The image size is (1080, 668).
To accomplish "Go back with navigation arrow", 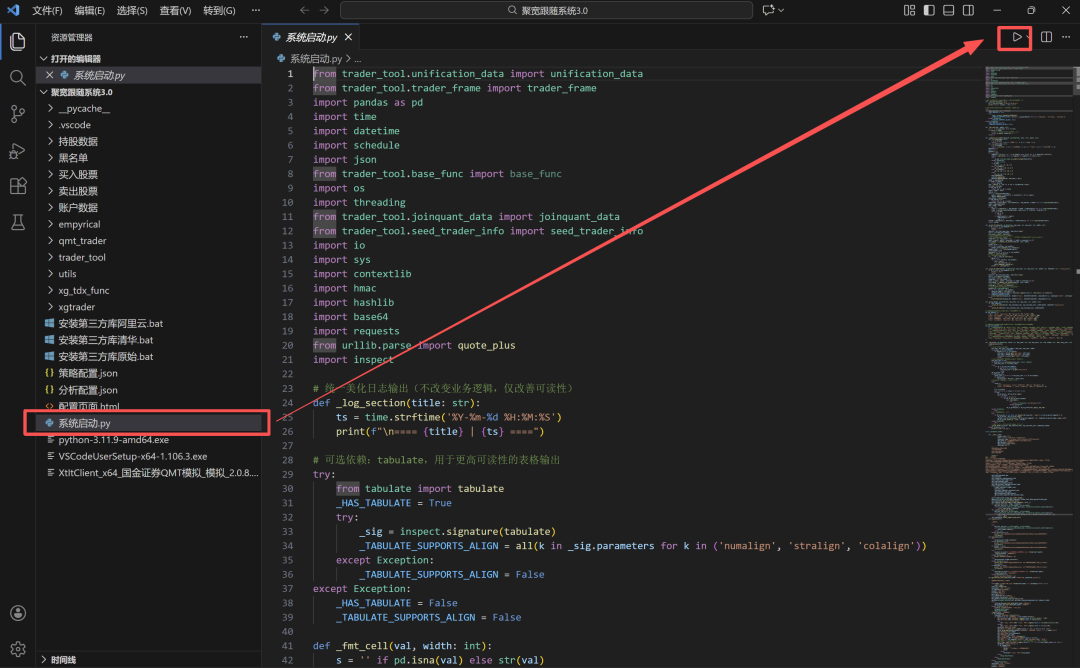I will (x=304, y=10).
